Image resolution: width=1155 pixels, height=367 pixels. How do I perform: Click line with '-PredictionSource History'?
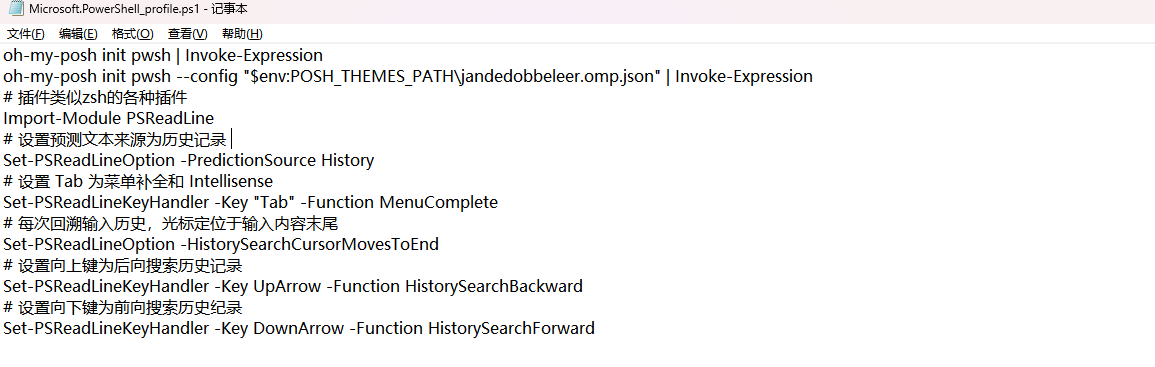point(189,160)
